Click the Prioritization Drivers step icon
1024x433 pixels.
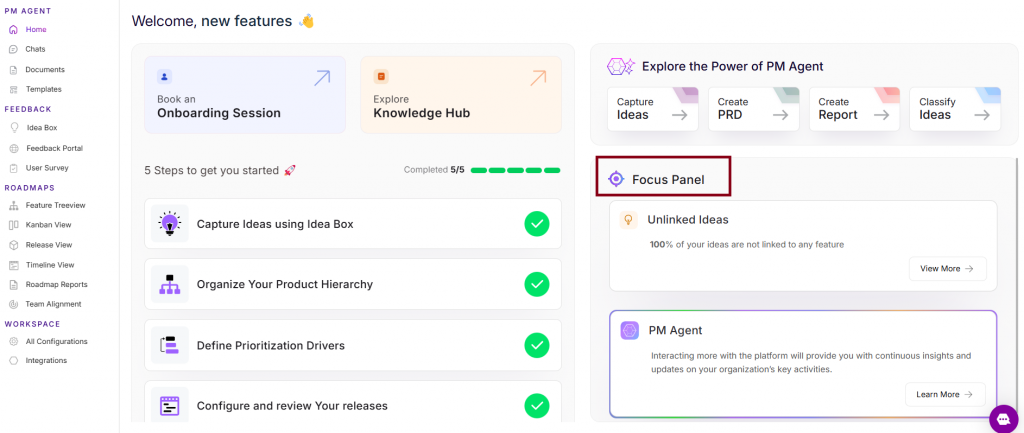coord(170,345)
